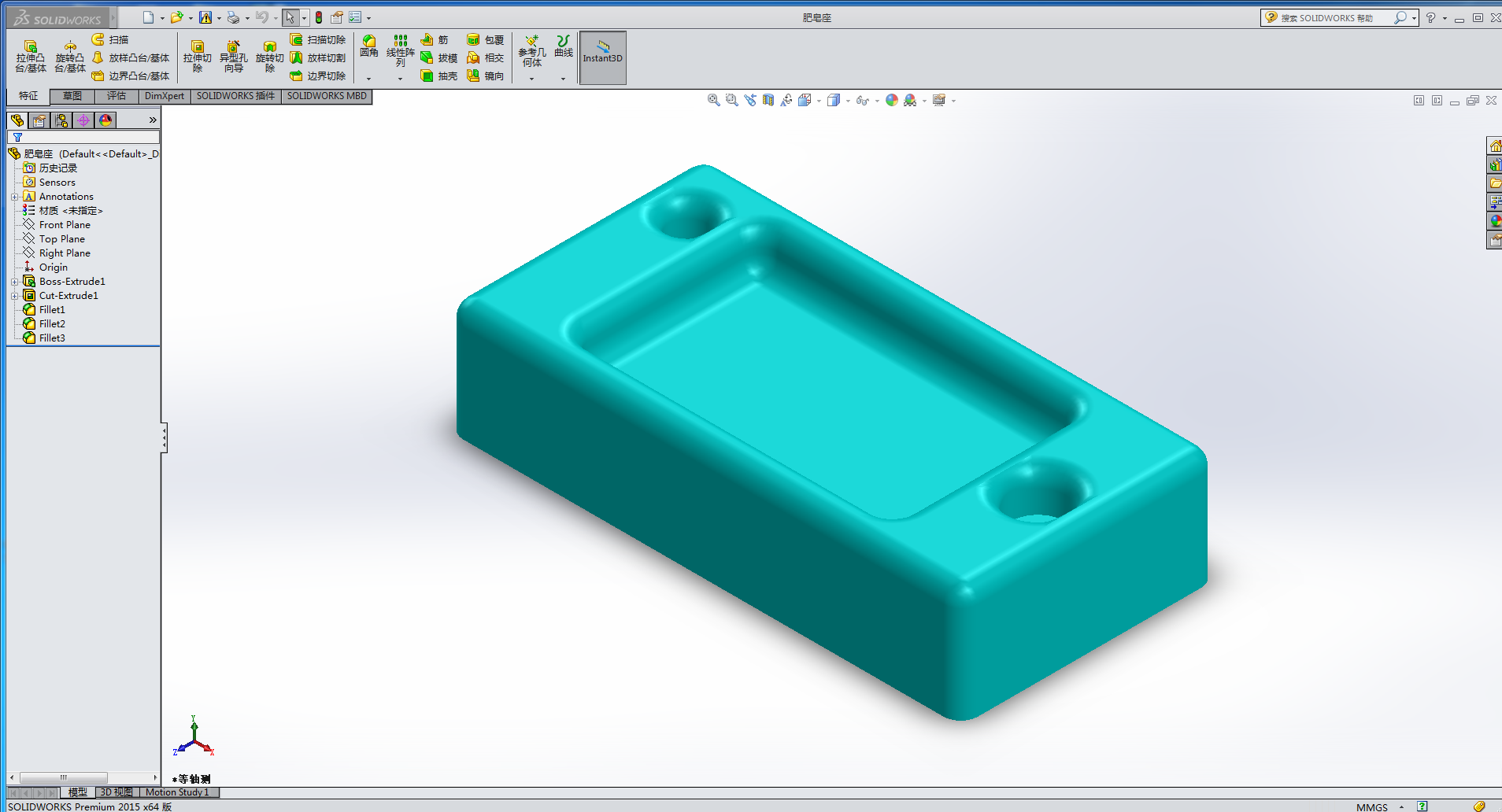Toggle the Section View icon
The height and width of the screenshot is (812, 1502).
click(768, 100)
